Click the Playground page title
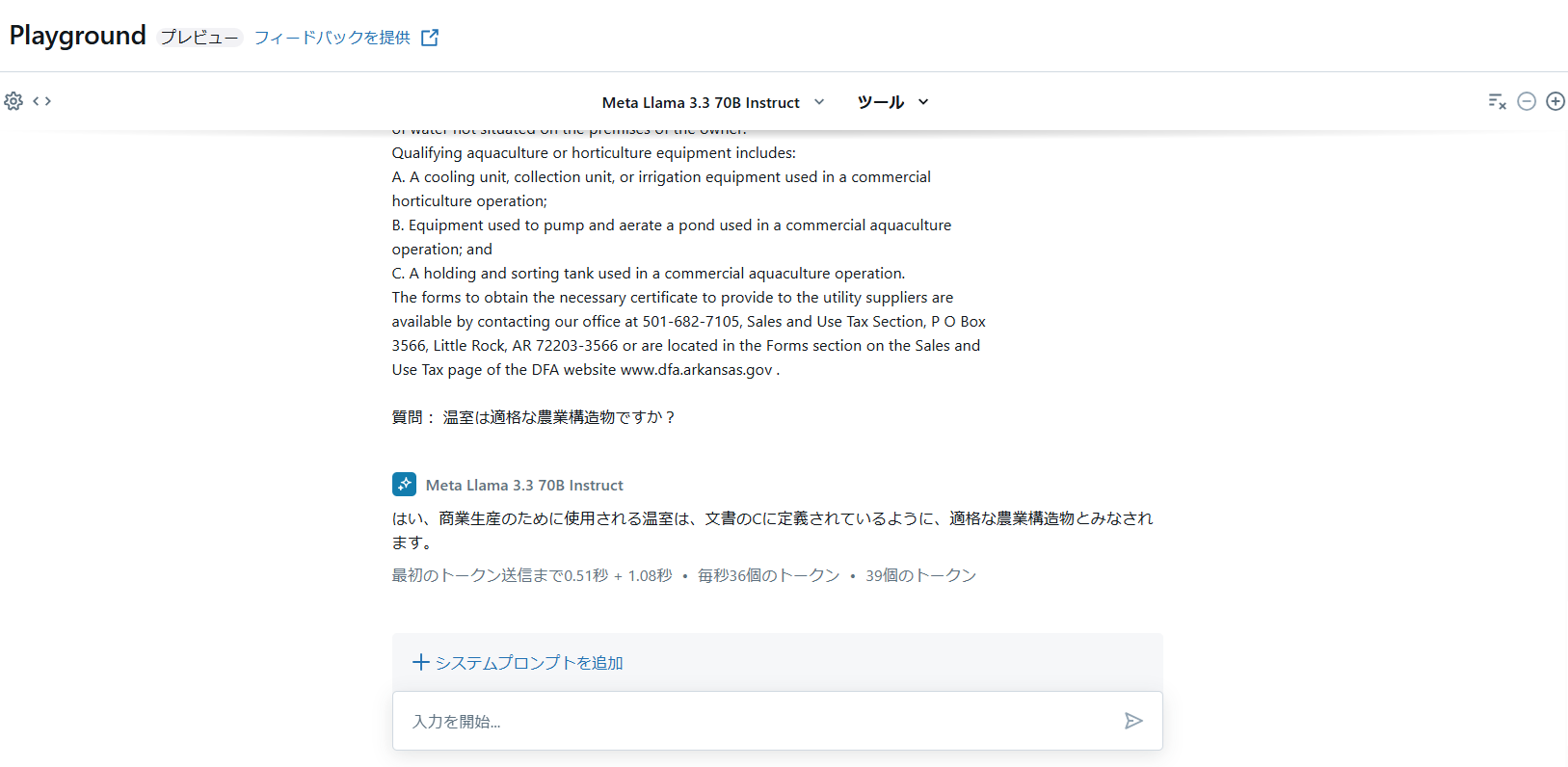Viewport: 1568px width, 767px height. pyautogui.click(x=78, y=36)
